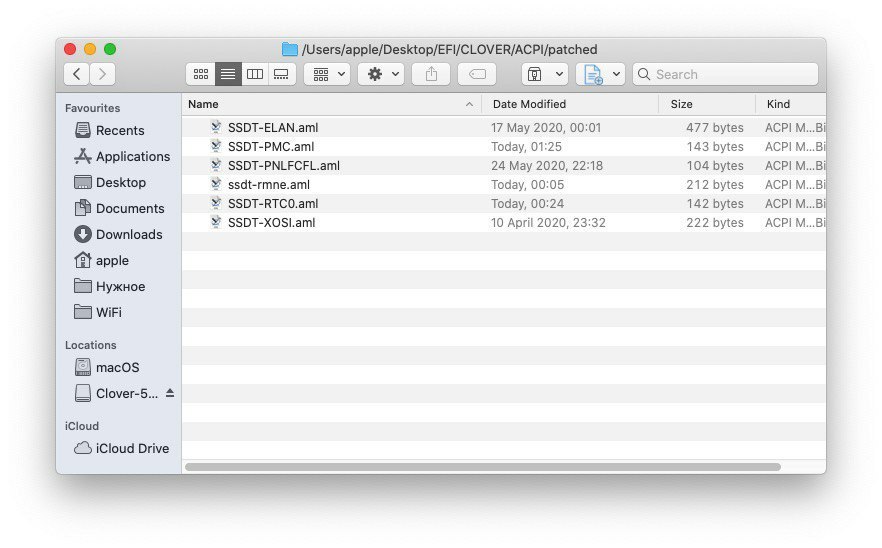Viewport: 882px width, 548px height.
Task: Eject the Clover-5... volume
Action: 170,393
